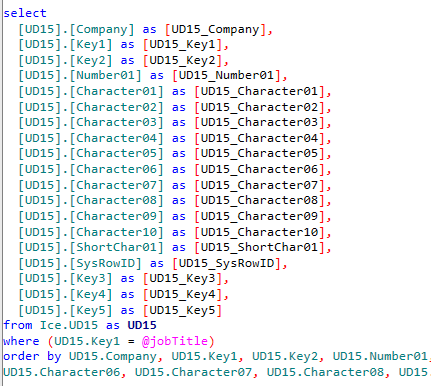The height and width of the screenshot is (386, 431).
Task: Click [Number01] column name
Action: click(105, 76)
